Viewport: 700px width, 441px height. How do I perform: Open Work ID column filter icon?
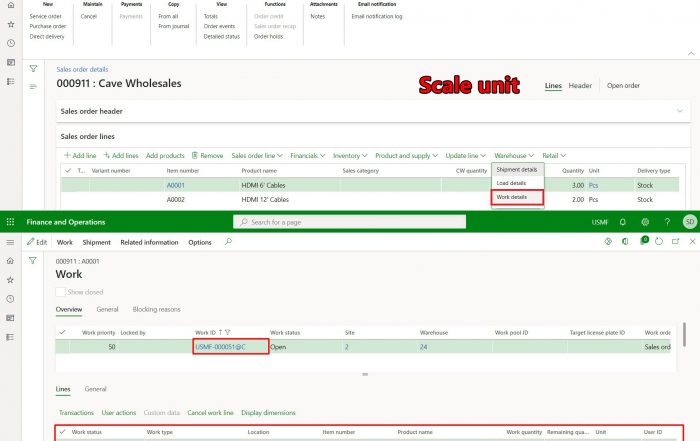[228, 332]
